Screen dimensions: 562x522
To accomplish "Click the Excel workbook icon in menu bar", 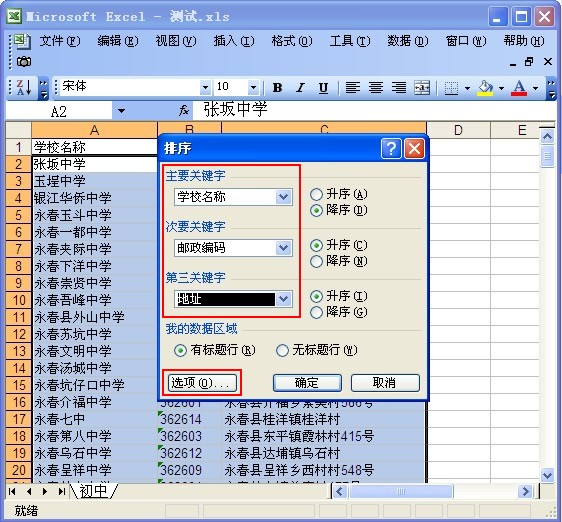I will click(22, 41).
